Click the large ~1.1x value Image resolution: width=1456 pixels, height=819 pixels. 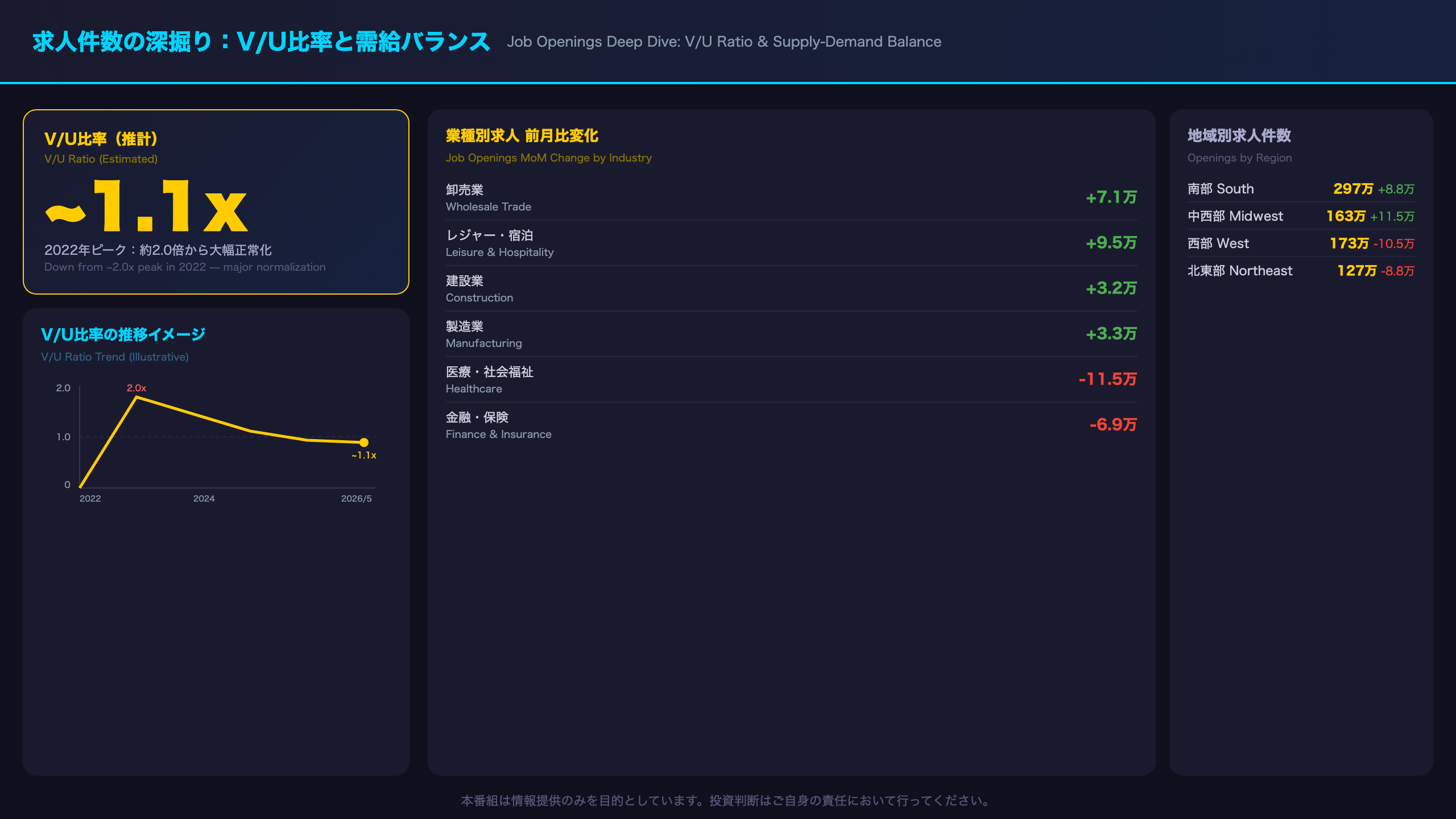(147, 205)
